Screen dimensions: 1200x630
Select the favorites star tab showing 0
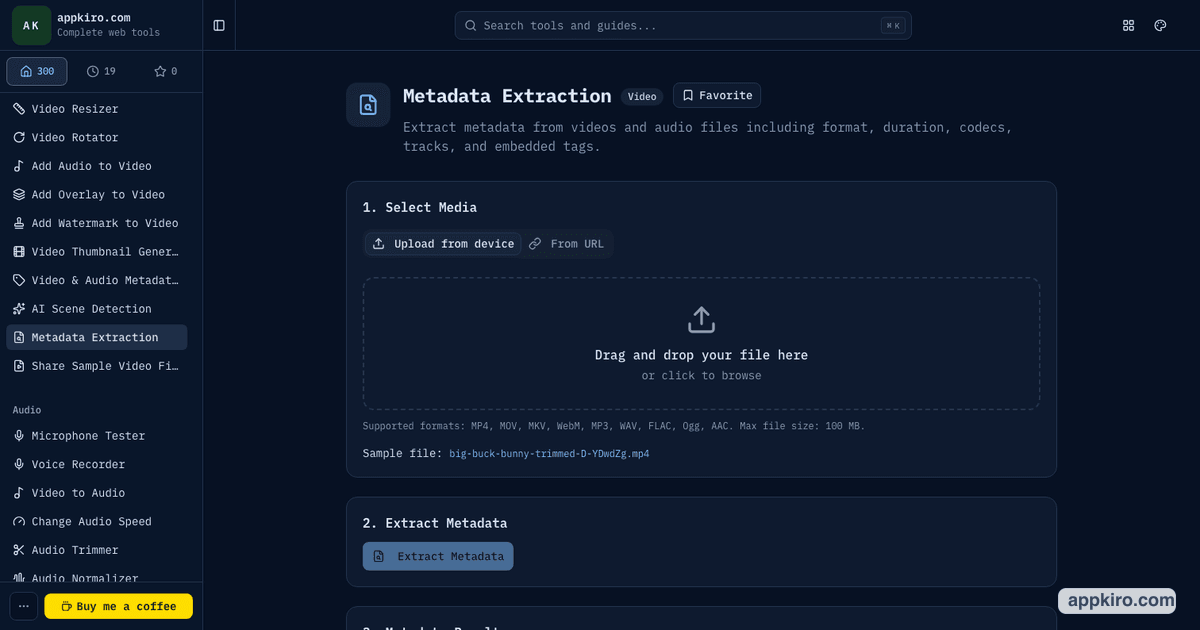(165, 71)
